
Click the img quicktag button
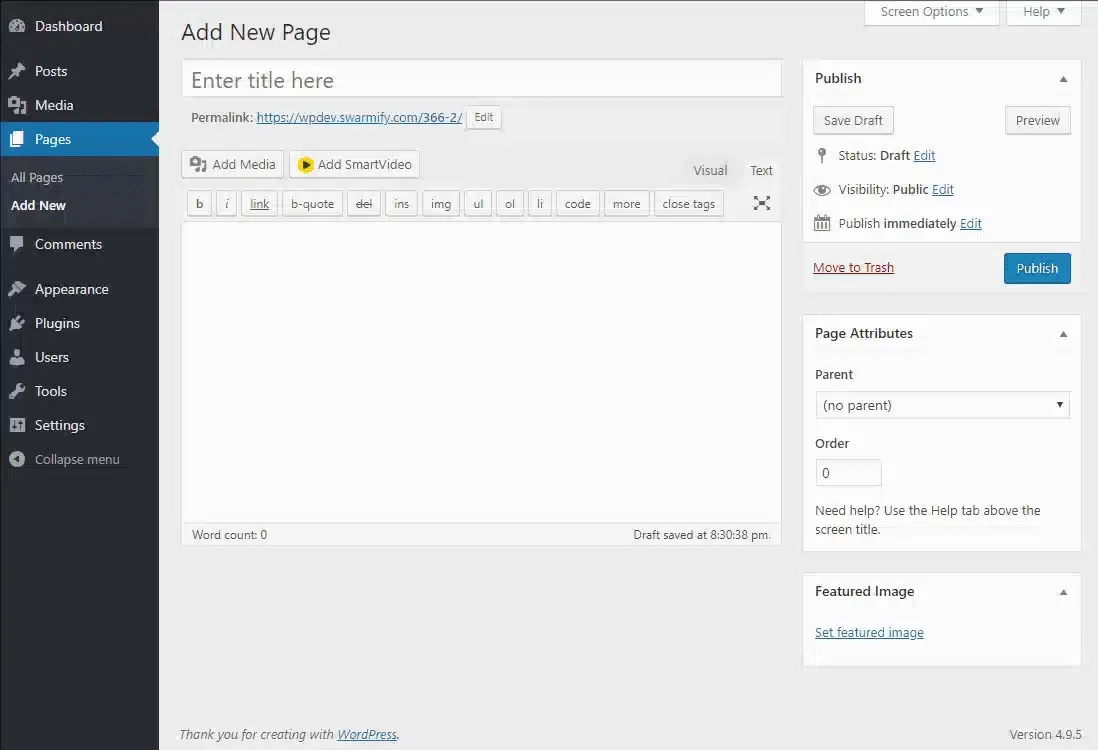click(440, 204)
